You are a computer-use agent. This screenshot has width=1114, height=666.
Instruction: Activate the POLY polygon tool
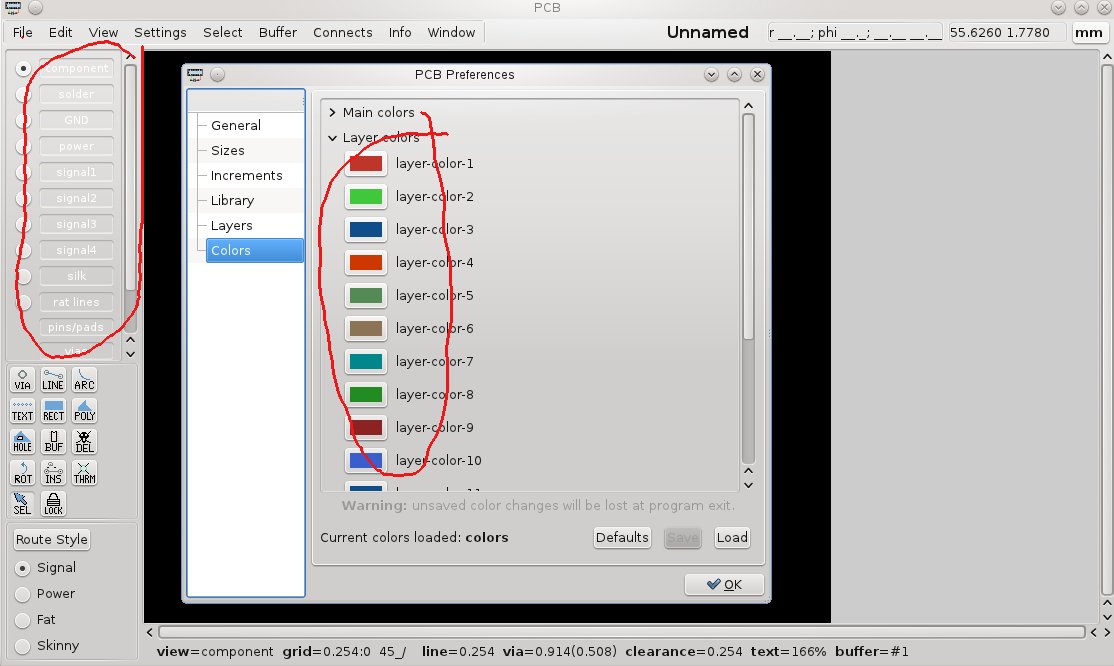click(x=85, y=410)
